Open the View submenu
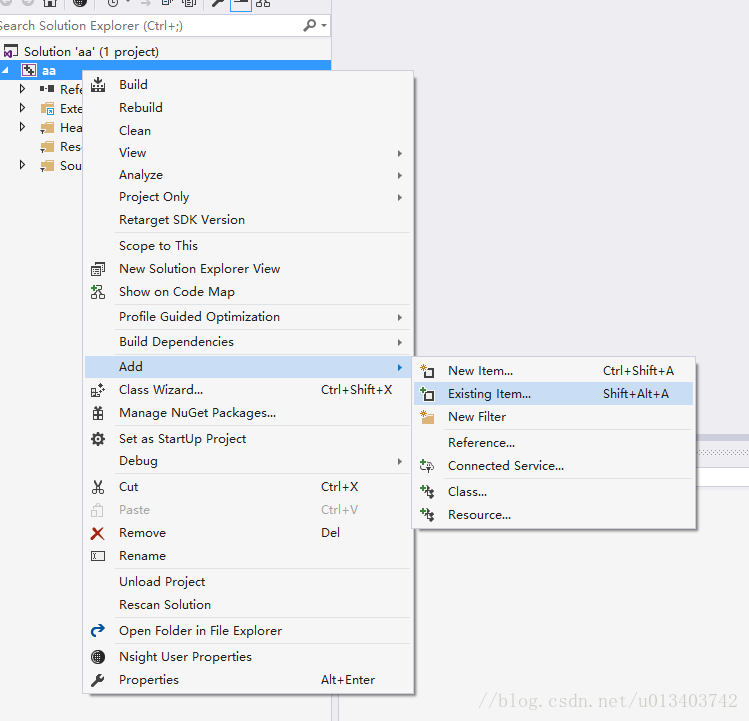 (247, 153)
